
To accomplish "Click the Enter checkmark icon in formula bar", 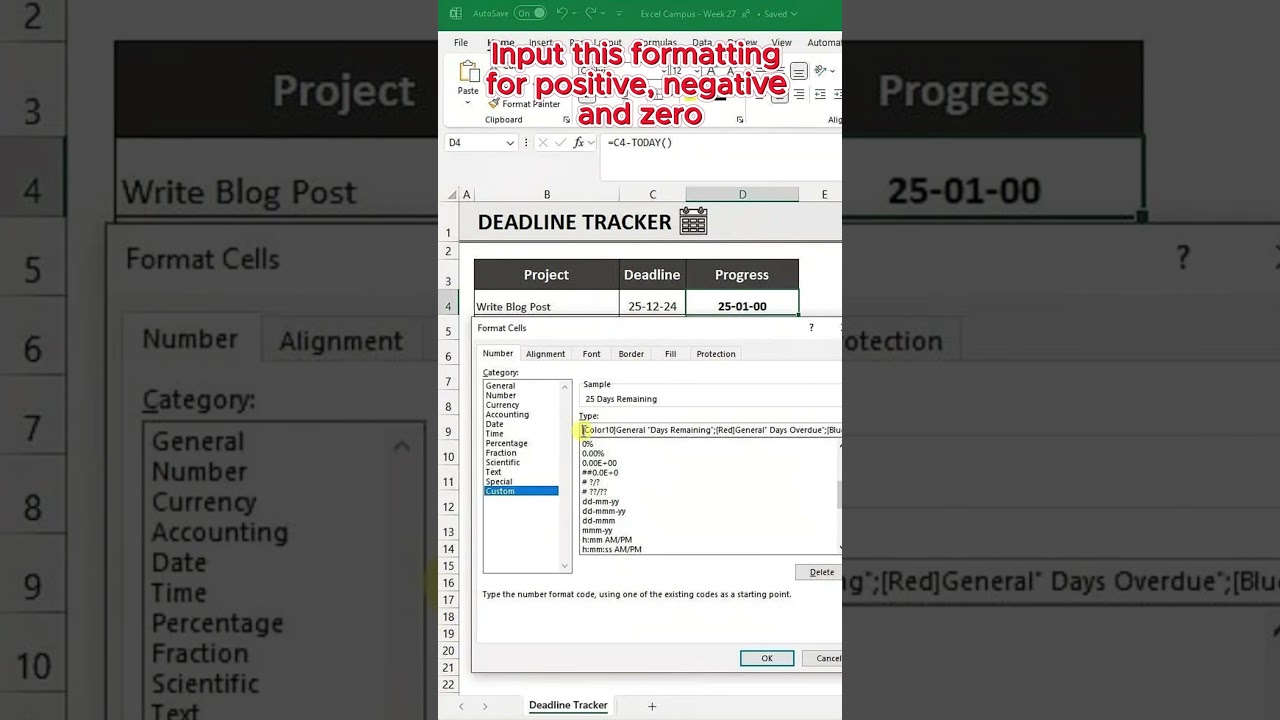I will [x=560, y=143].
